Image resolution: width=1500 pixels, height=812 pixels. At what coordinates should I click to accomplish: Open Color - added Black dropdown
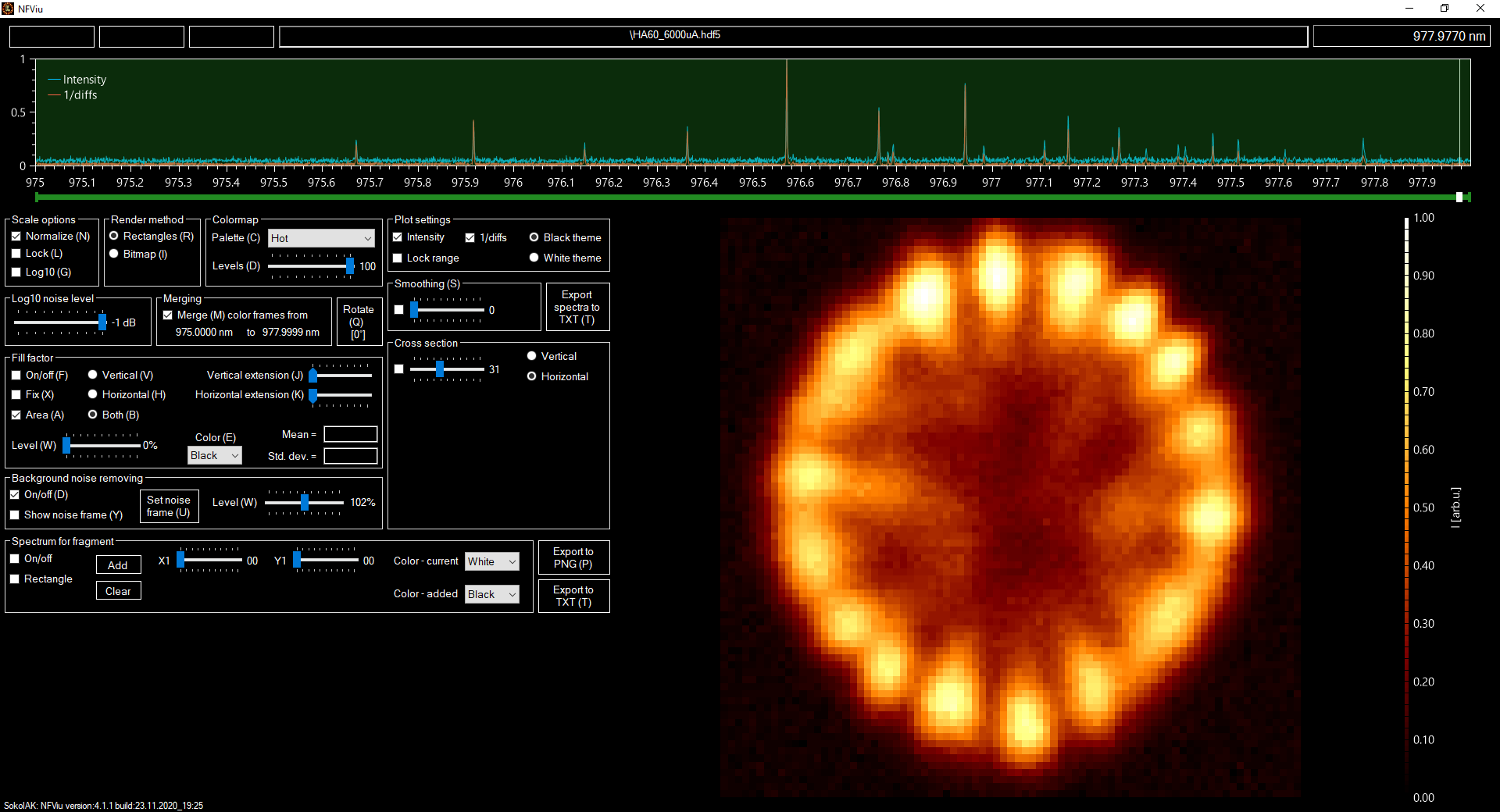coord(491,595)
